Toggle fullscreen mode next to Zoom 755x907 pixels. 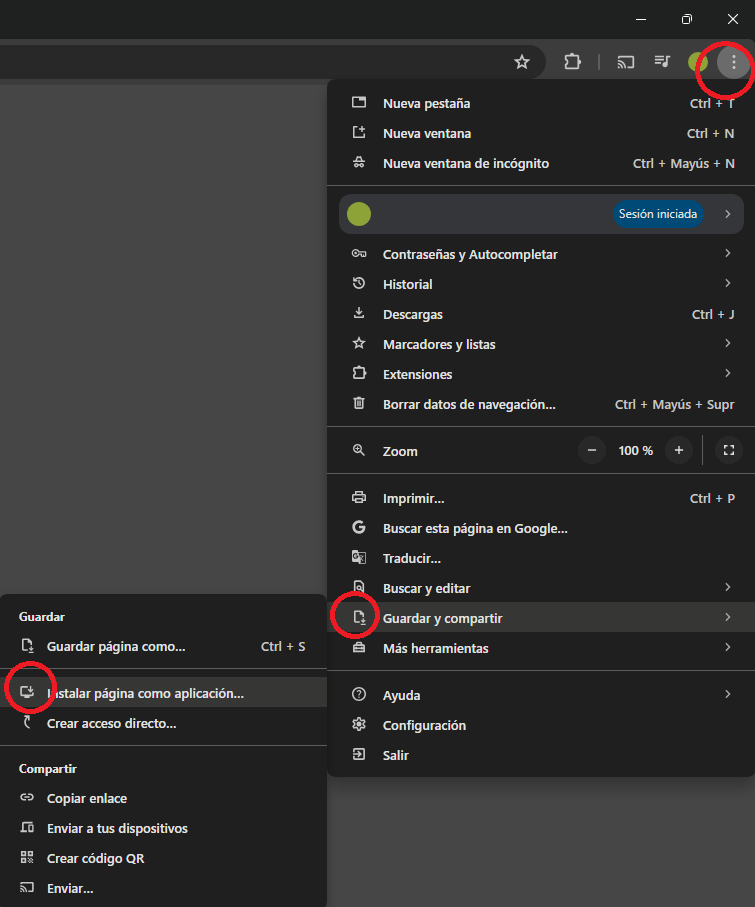pyautogui.click(x=729, y=450)
